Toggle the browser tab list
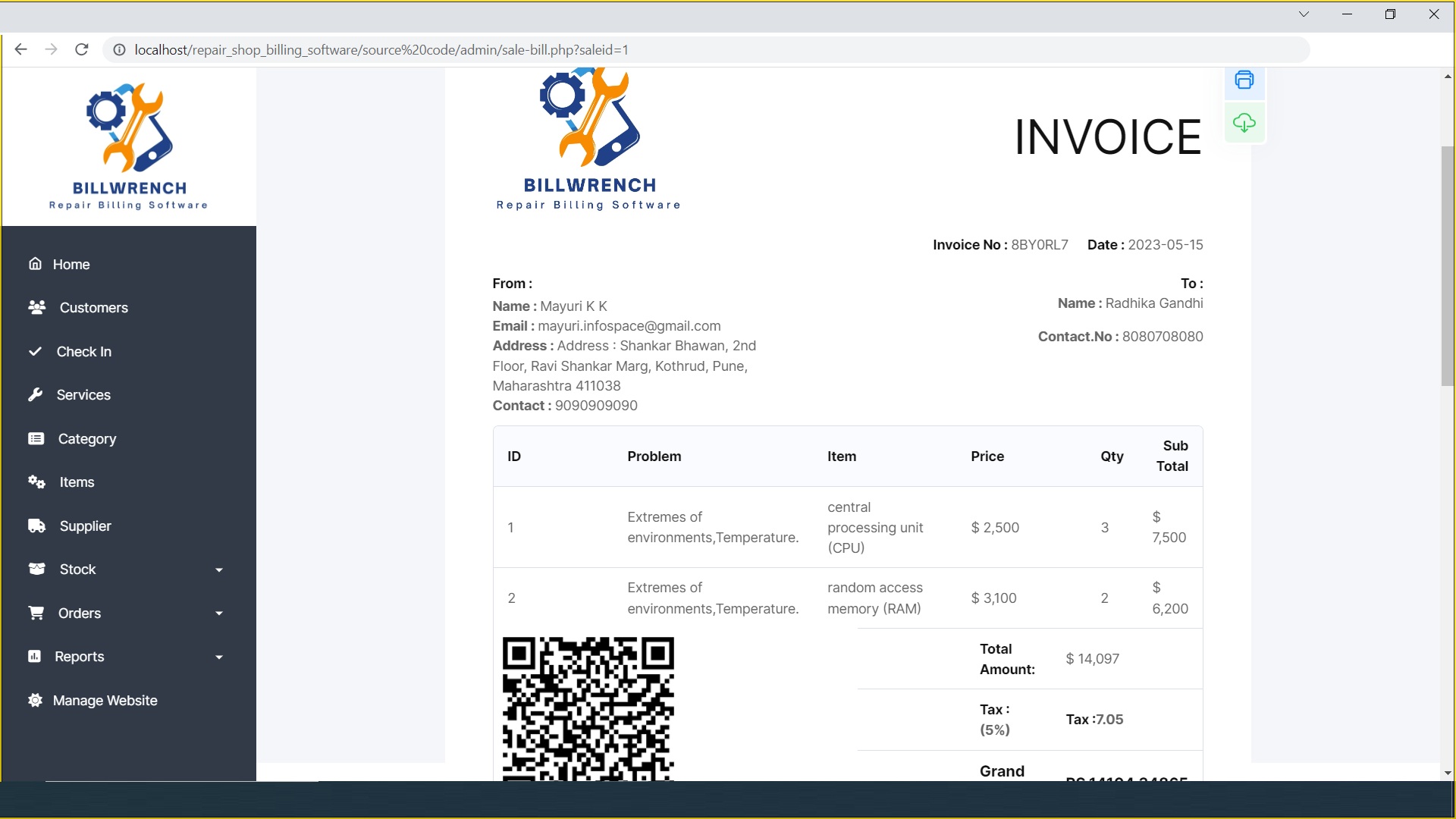Screen dimensions: 1456x819 coord(1303,14)
